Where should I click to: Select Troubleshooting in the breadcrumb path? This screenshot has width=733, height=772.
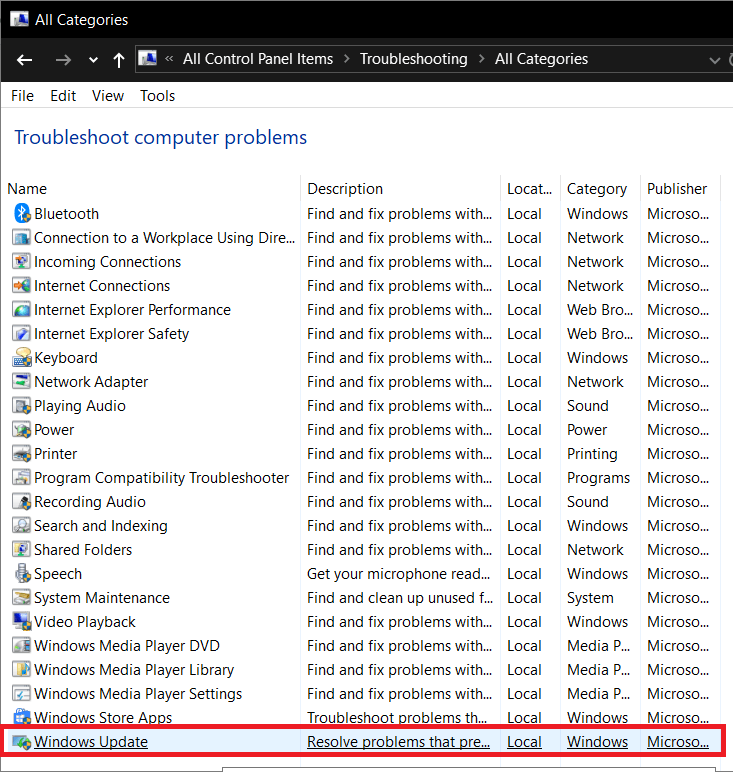point(413,59)
